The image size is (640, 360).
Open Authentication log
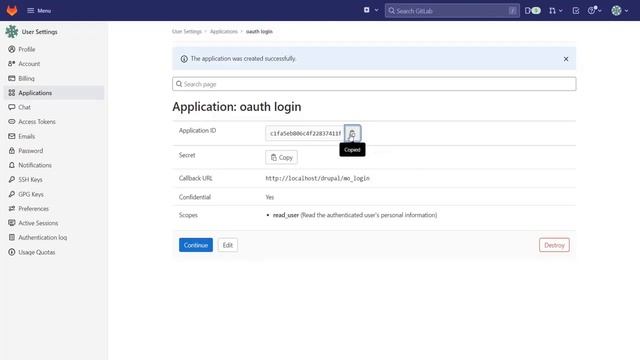point(42,238)
